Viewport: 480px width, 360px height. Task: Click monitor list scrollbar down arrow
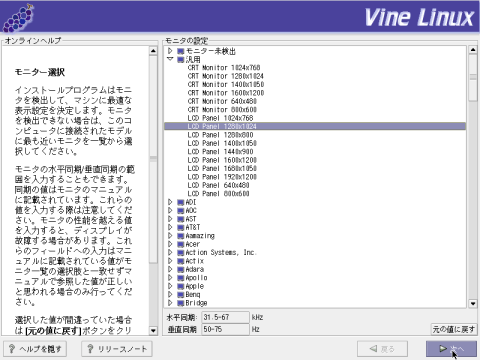pos(473,303)
